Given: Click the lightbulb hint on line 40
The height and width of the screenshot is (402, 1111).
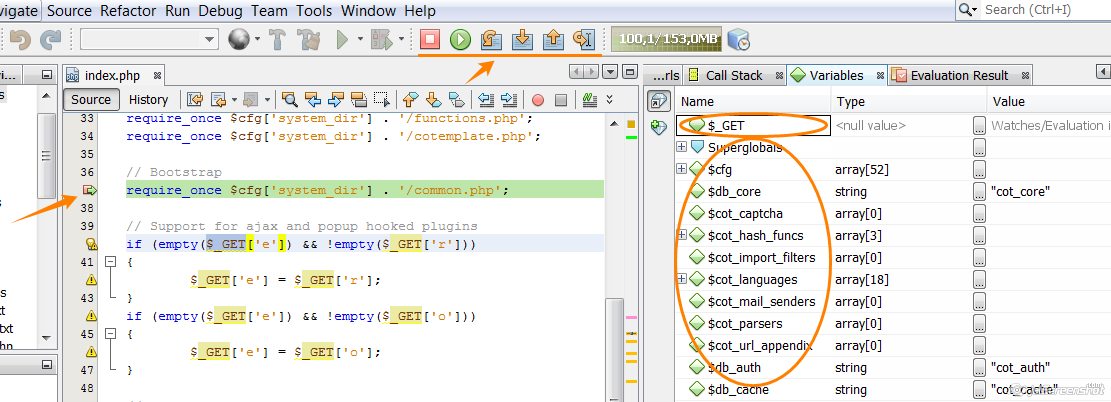Looking at the screenshot, I should coord(91,244).
